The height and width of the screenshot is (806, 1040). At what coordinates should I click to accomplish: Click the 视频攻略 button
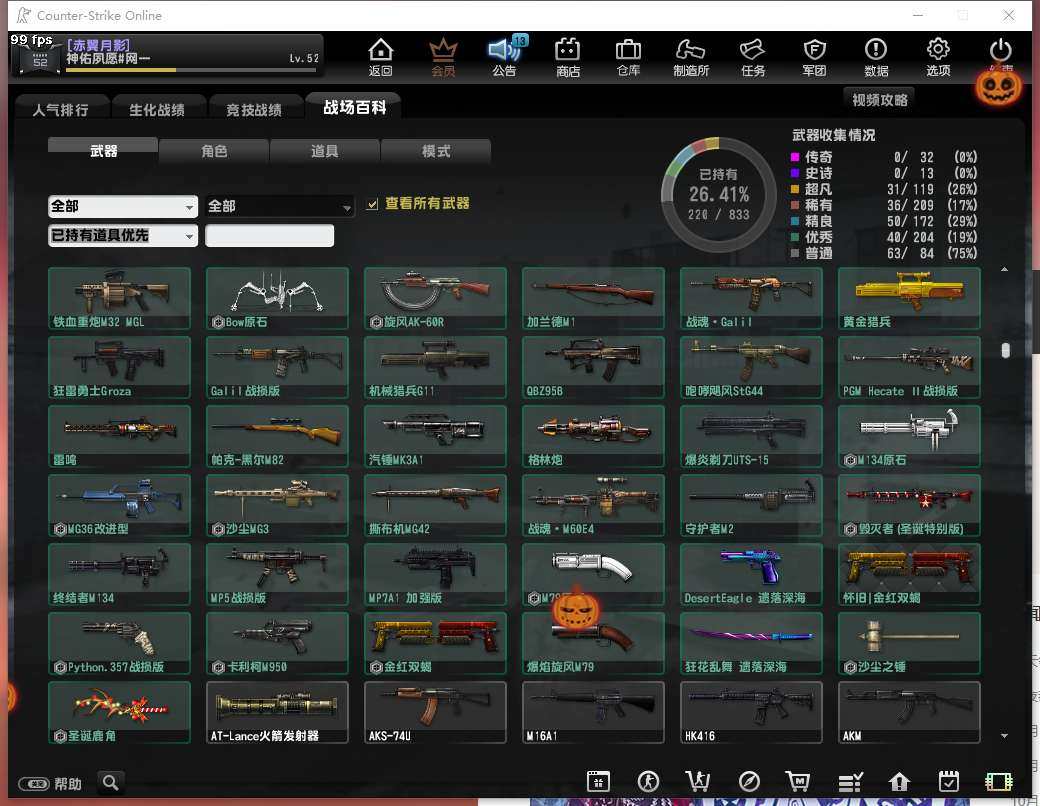click(x=879, y=100)
